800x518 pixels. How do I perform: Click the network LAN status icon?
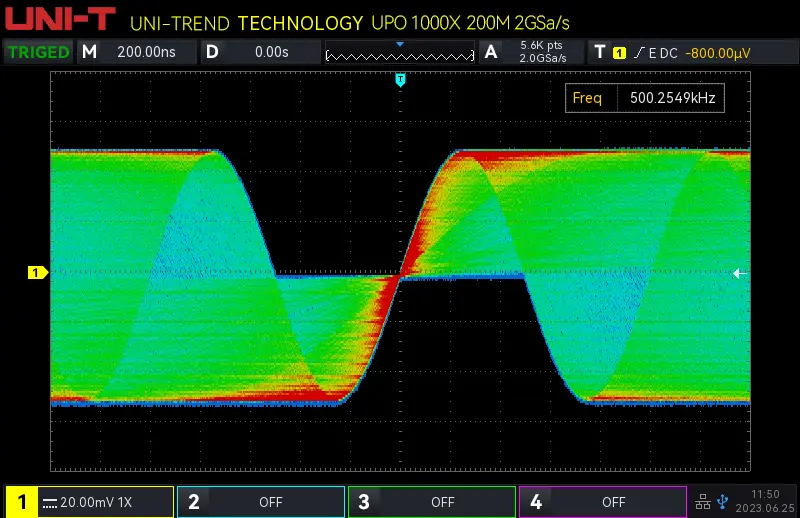tap(703, 501)
